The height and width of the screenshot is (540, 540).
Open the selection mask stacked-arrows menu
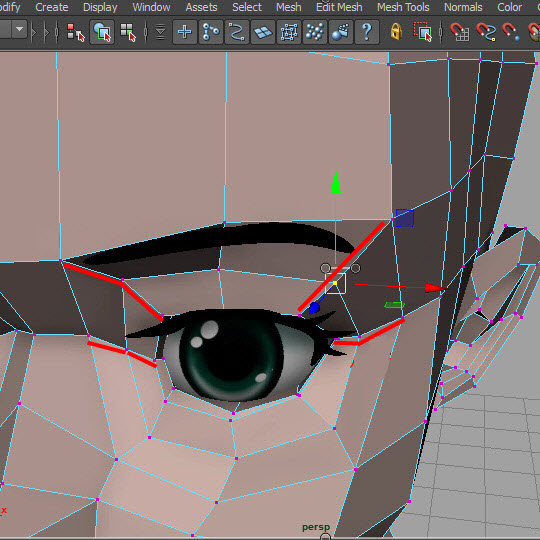pos(160,32)
